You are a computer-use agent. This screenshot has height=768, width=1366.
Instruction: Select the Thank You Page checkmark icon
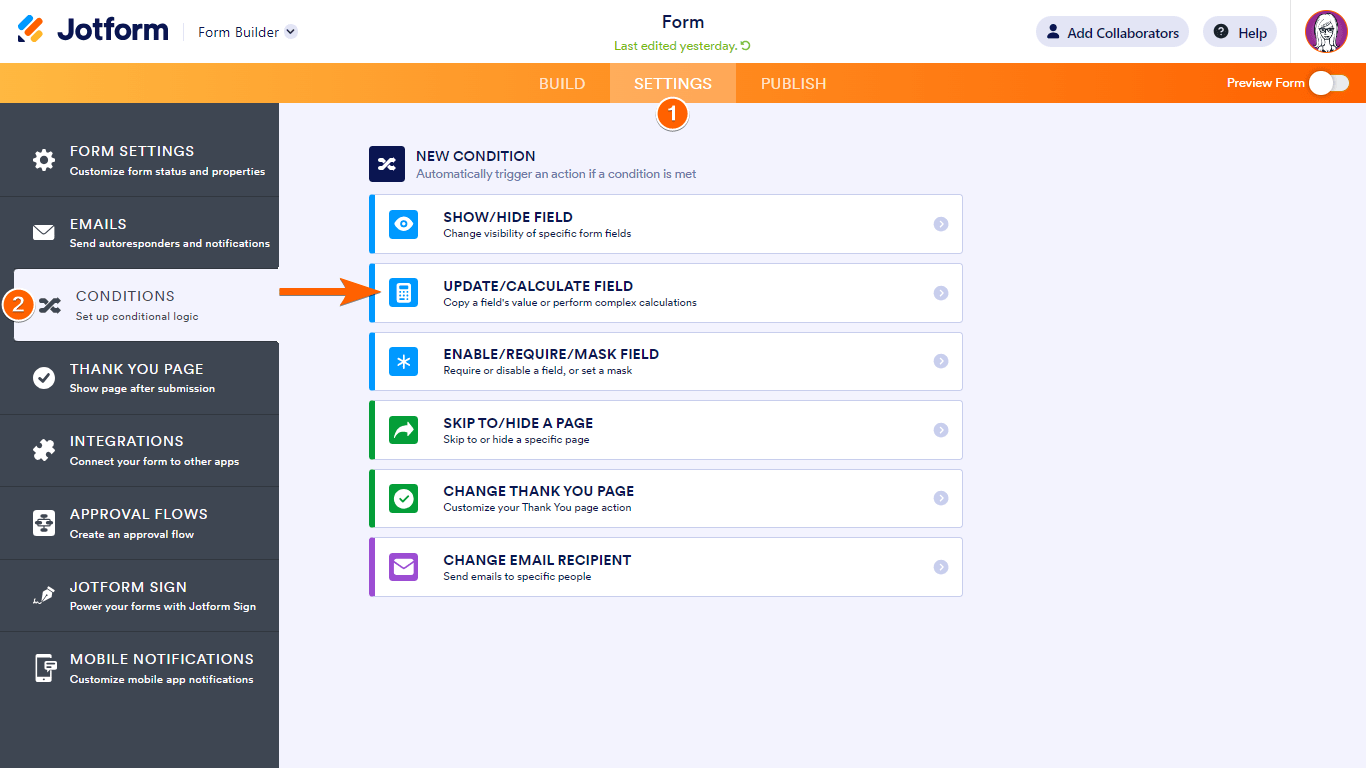[43, 377]
